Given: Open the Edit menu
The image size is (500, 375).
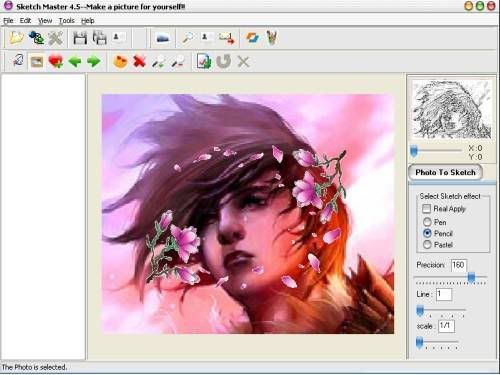Looking at the screenshot, I should point(25,21).
